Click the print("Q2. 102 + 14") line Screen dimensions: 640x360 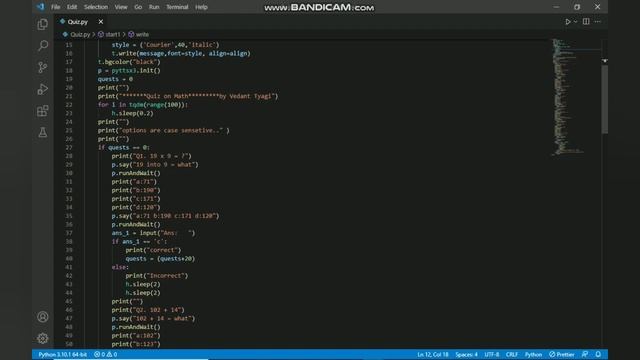(148, 310)
